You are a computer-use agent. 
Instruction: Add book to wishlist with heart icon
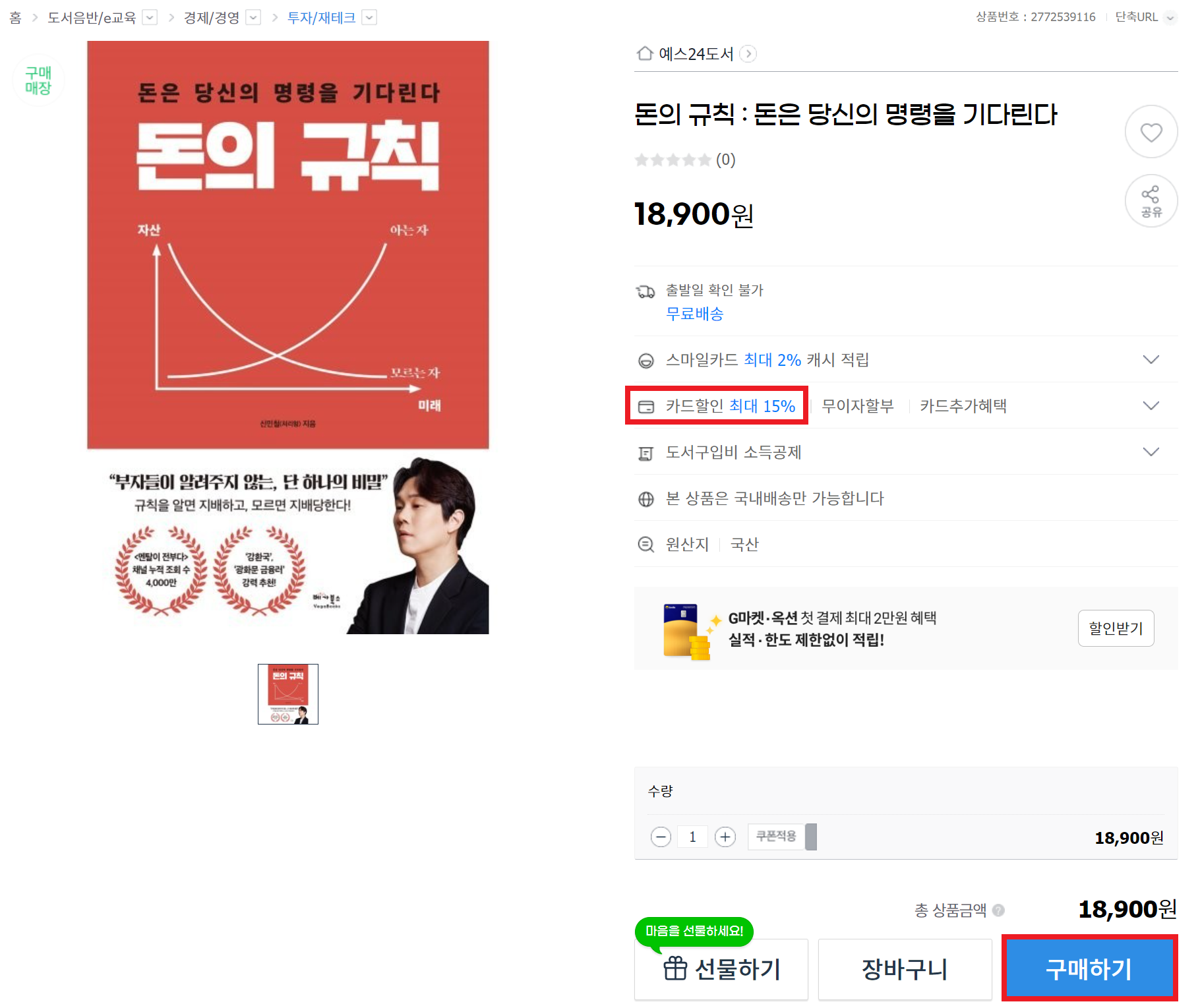click(x=1151, y=132)
